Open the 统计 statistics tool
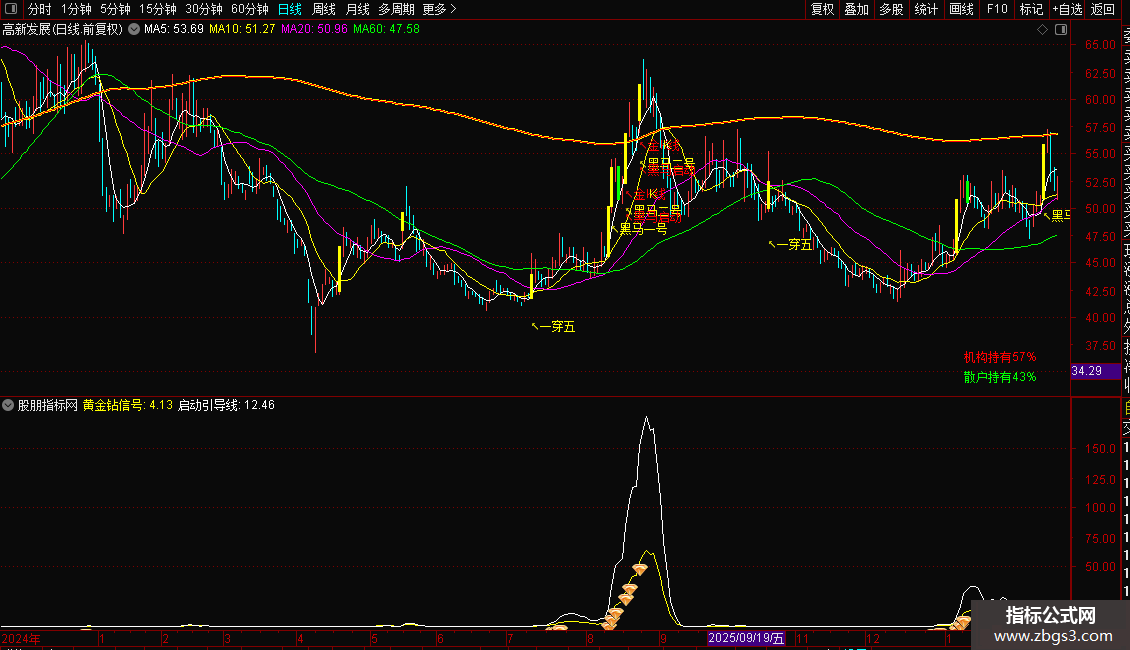Image resolution: width=1130 pixels, height=650 pixels. pyautogui.click(x=926, y=9)
